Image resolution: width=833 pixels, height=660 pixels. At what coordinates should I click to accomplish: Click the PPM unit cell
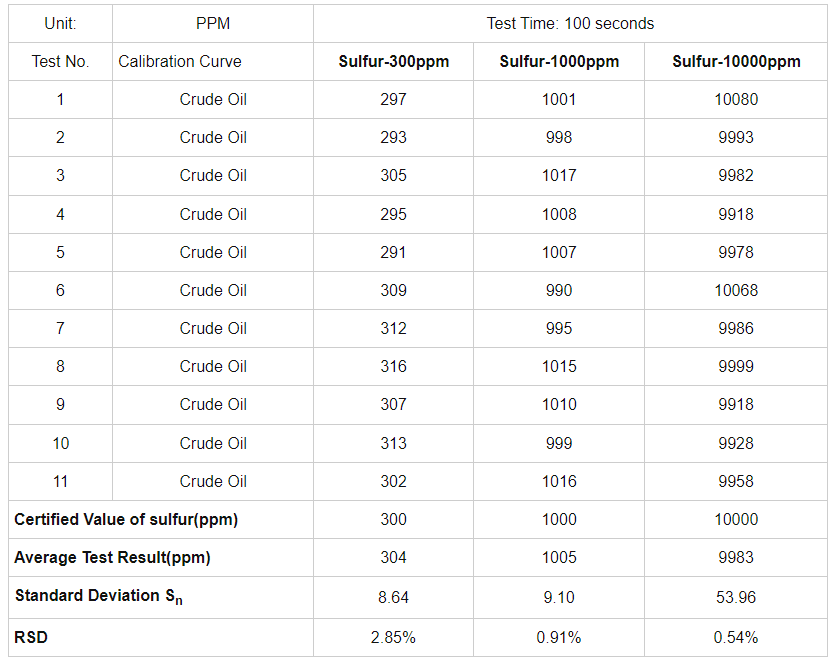click(213, 23)
